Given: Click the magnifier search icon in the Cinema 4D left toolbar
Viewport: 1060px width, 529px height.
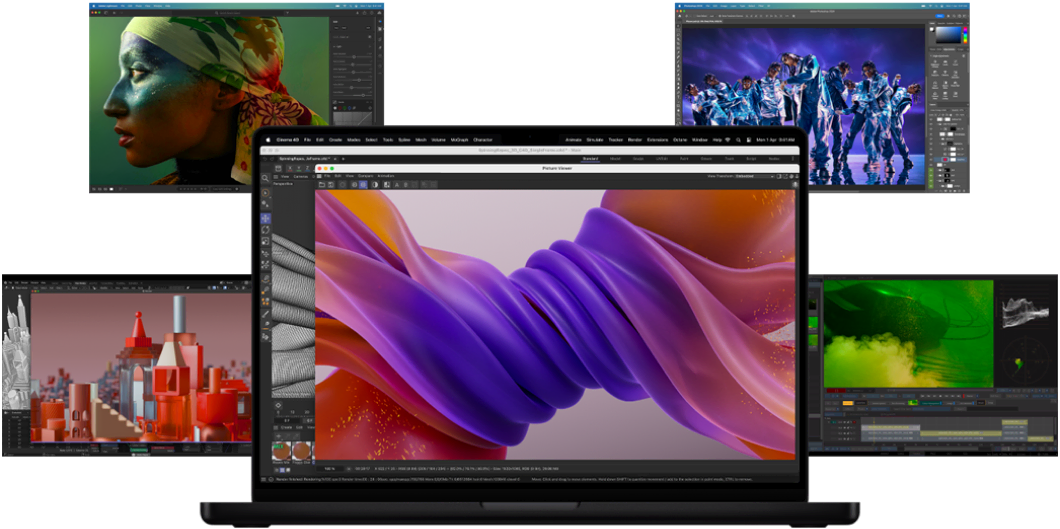Looking at the screenshot, I should point(265,178).
